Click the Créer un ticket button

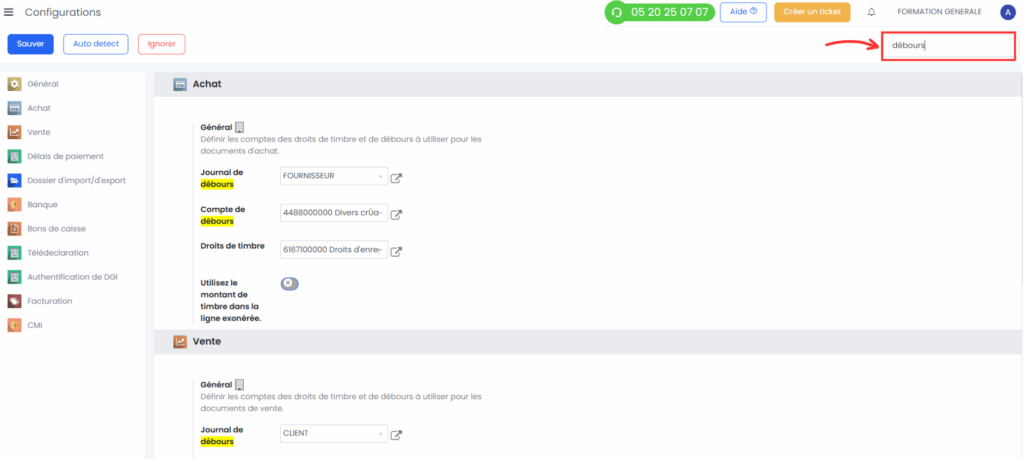(x=812, y=12)
